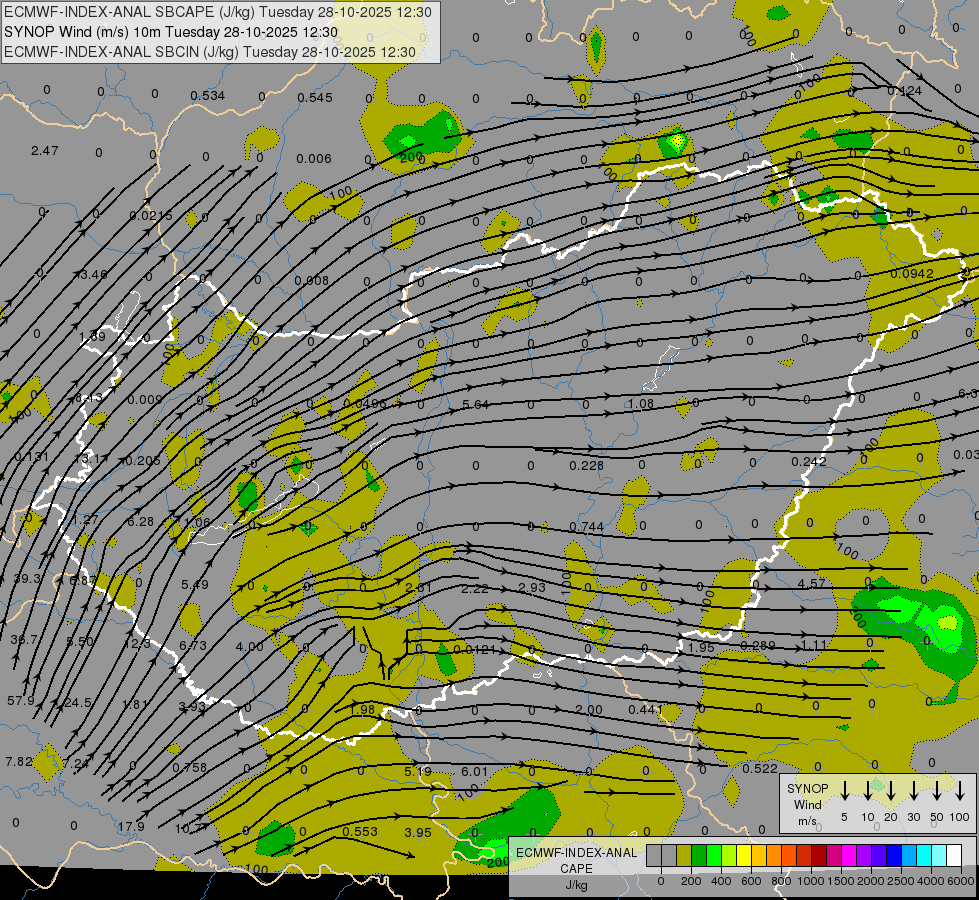This screenshot has width=979, height=900.
Task: Click the 'SYNOP Wind m/s' legend title
Action: 807,804
